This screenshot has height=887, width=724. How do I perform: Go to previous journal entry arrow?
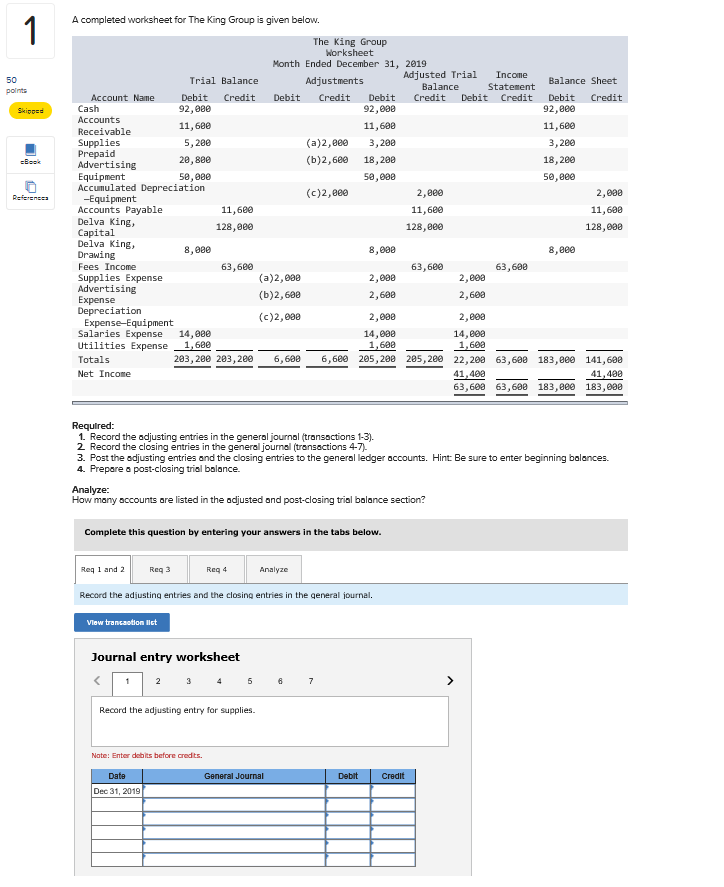click(x=97, y=681)
